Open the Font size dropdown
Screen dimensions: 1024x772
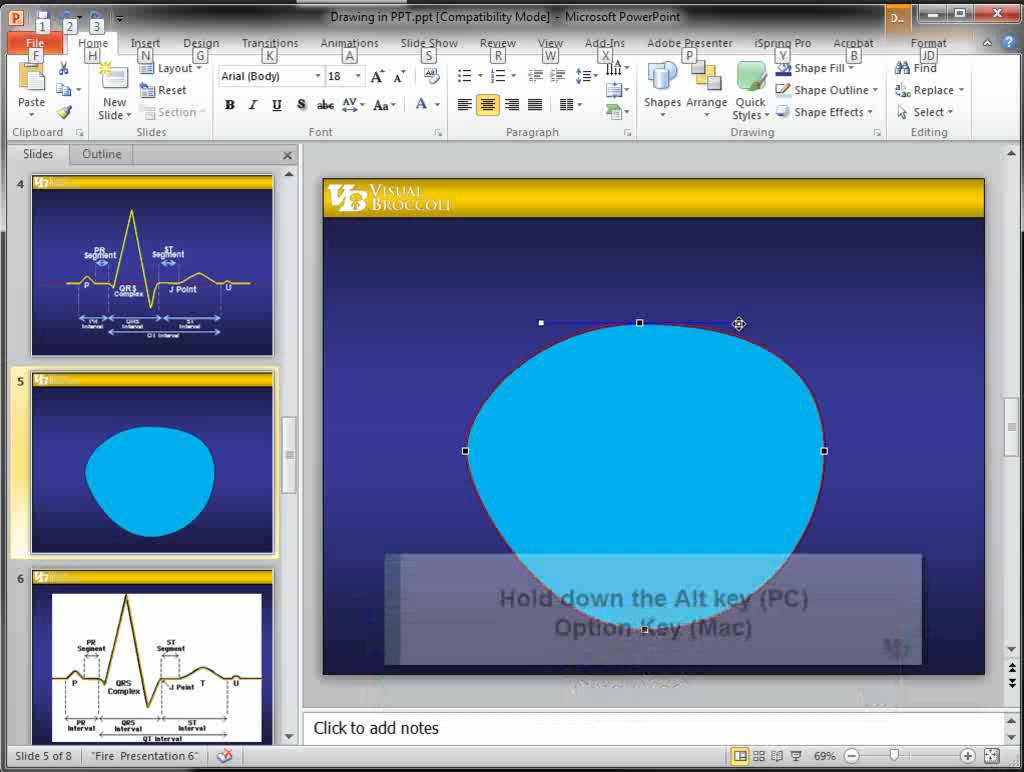tap(357, 75)
